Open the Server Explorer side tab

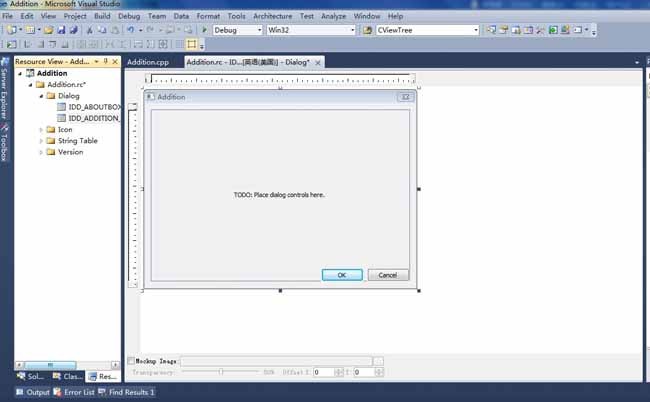pos(4,88)
